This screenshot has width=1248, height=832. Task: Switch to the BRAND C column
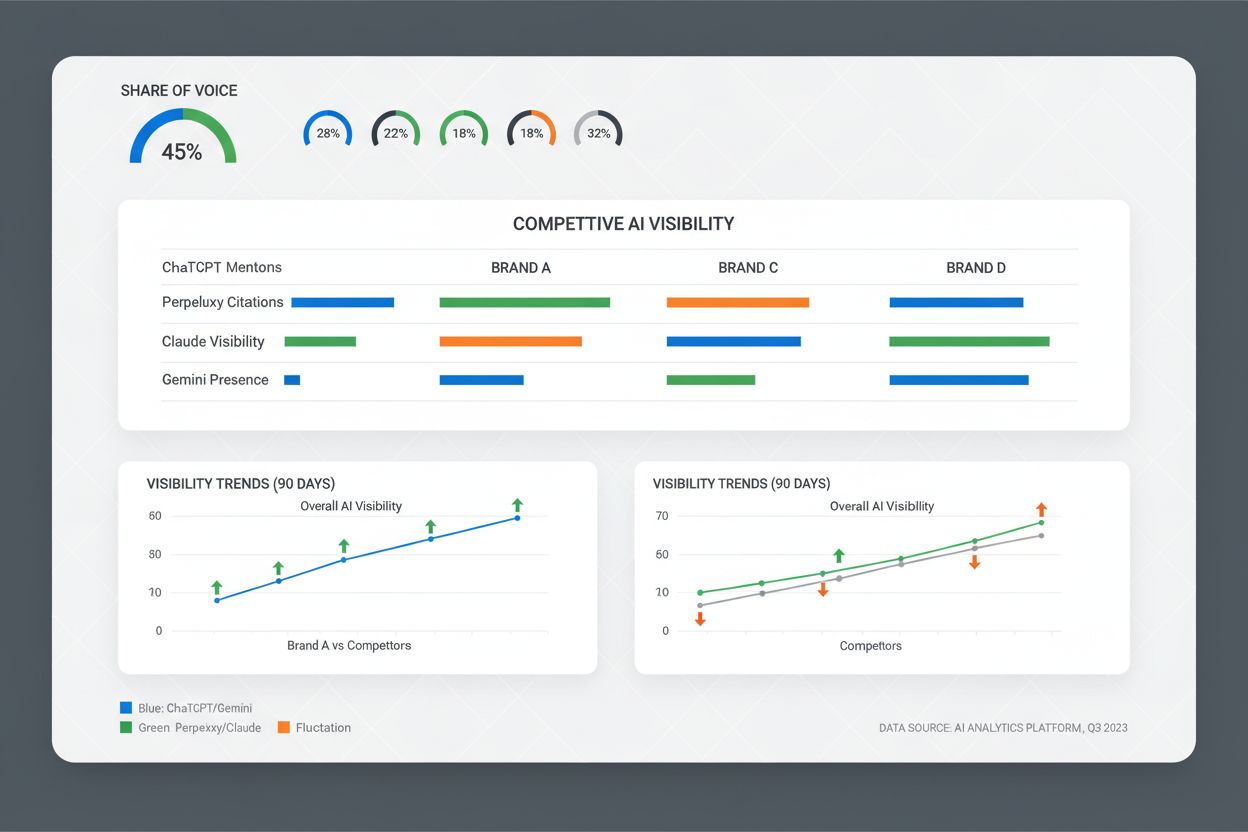748,267
